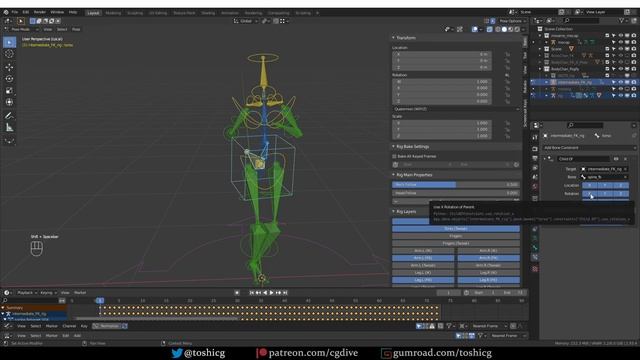Image resolution: width=640 pixels, height=360 pixels.
Task: Toggle Arm.L (FK) rig layer button
Action: click(423, 258)
